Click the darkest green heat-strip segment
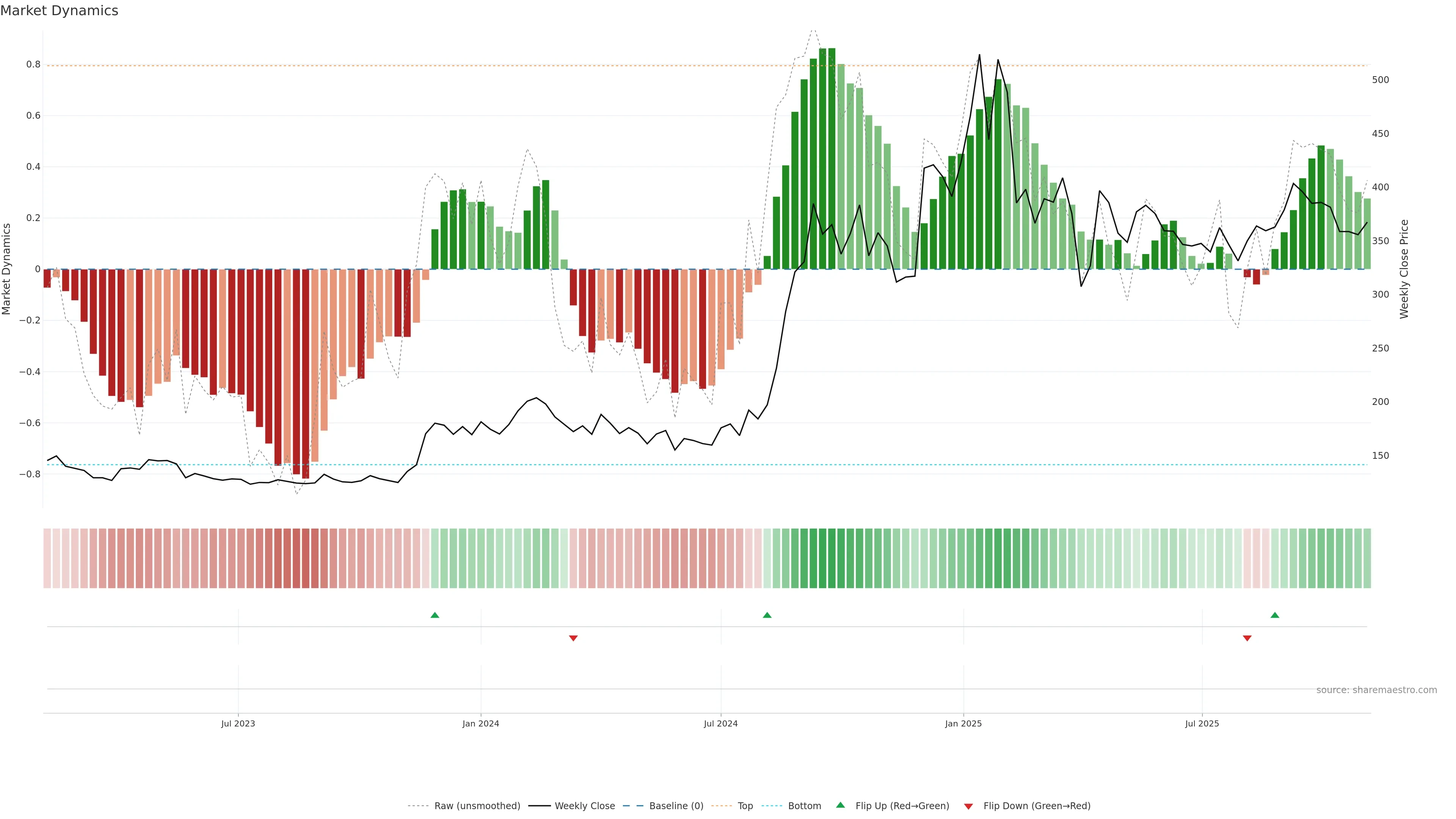 tap(832, 559)
